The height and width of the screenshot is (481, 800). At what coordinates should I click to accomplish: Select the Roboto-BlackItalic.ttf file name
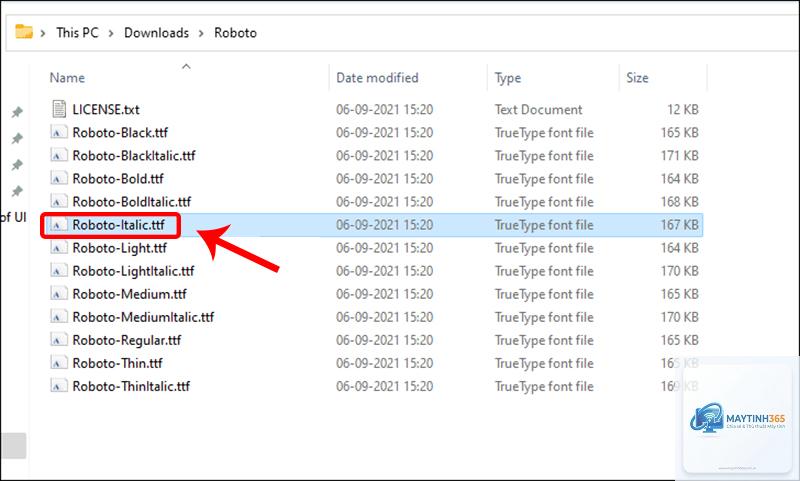coord(134,156)
